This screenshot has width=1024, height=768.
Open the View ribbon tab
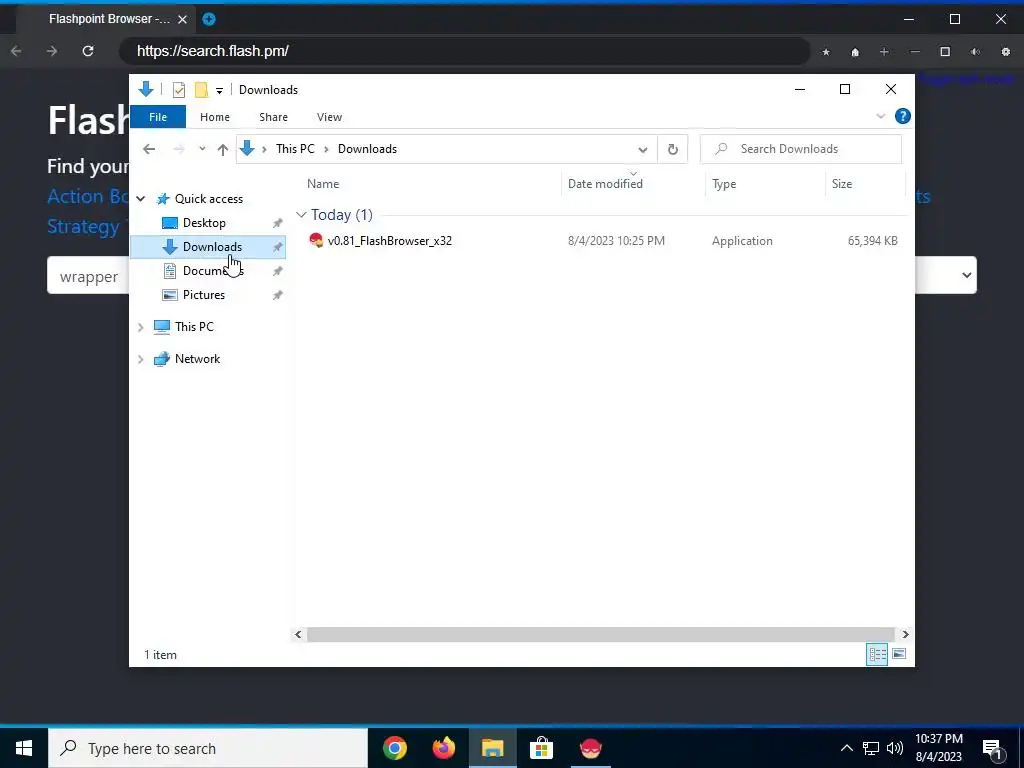coord(329,117)
